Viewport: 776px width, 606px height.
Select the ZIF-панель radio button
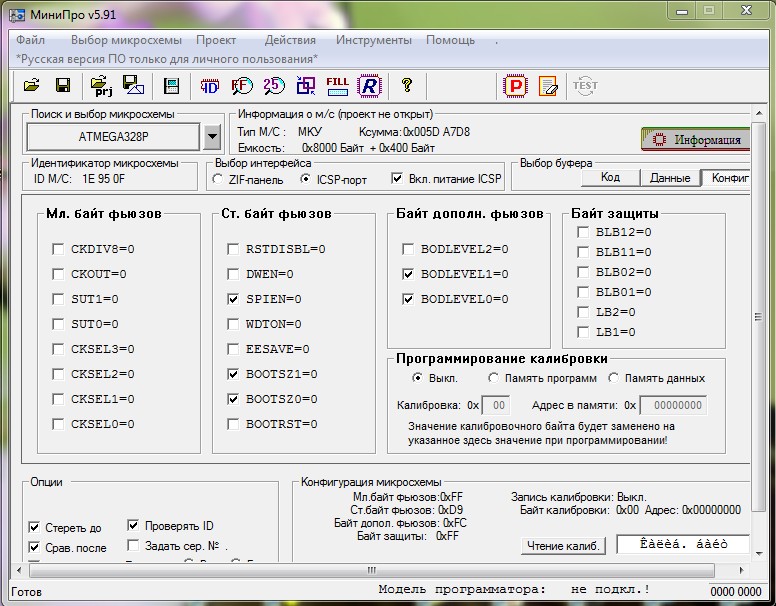tap(217, 179)
